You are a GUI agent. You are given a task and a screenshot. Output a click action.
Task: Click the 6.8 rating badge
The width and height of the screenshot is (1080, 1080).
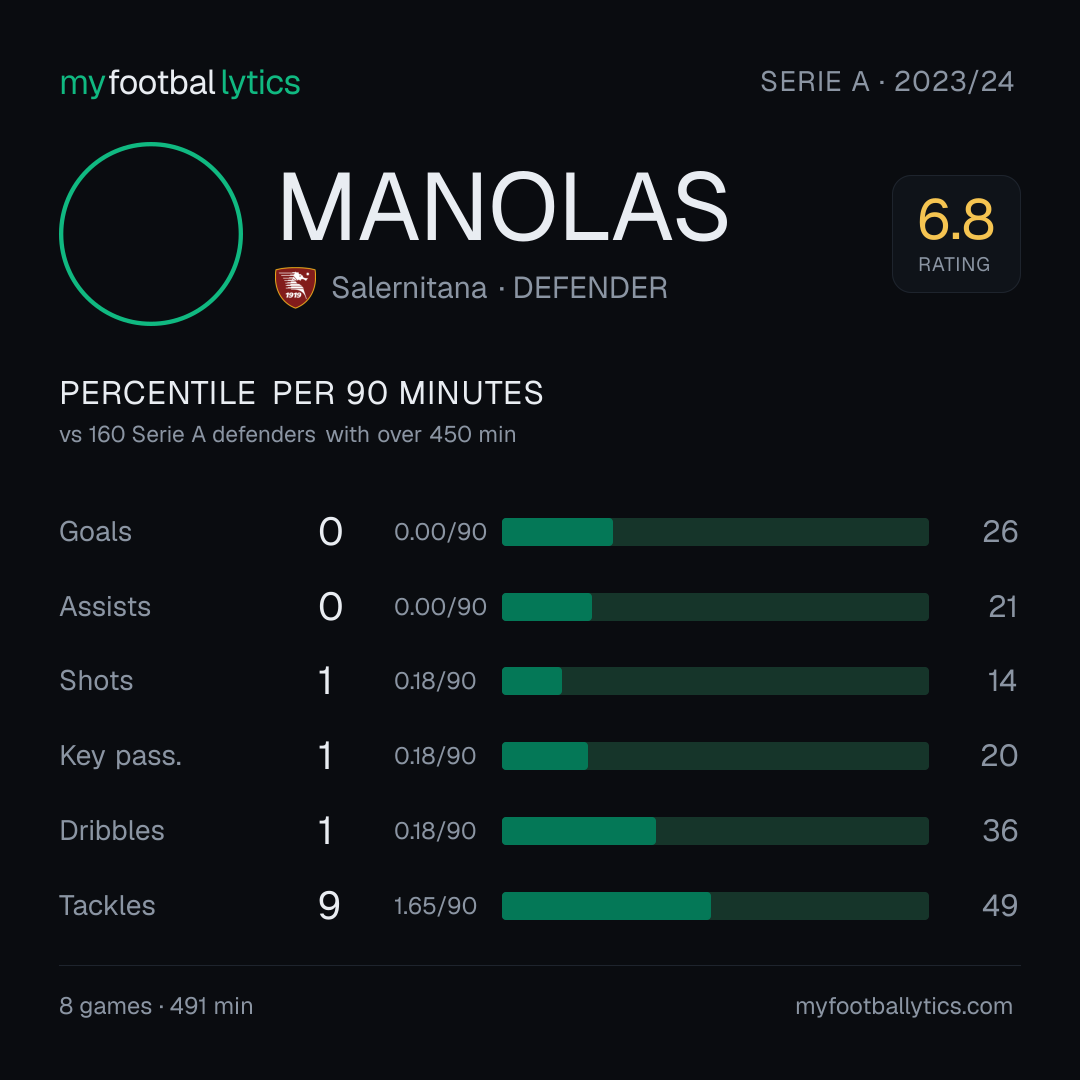point(956,234)
